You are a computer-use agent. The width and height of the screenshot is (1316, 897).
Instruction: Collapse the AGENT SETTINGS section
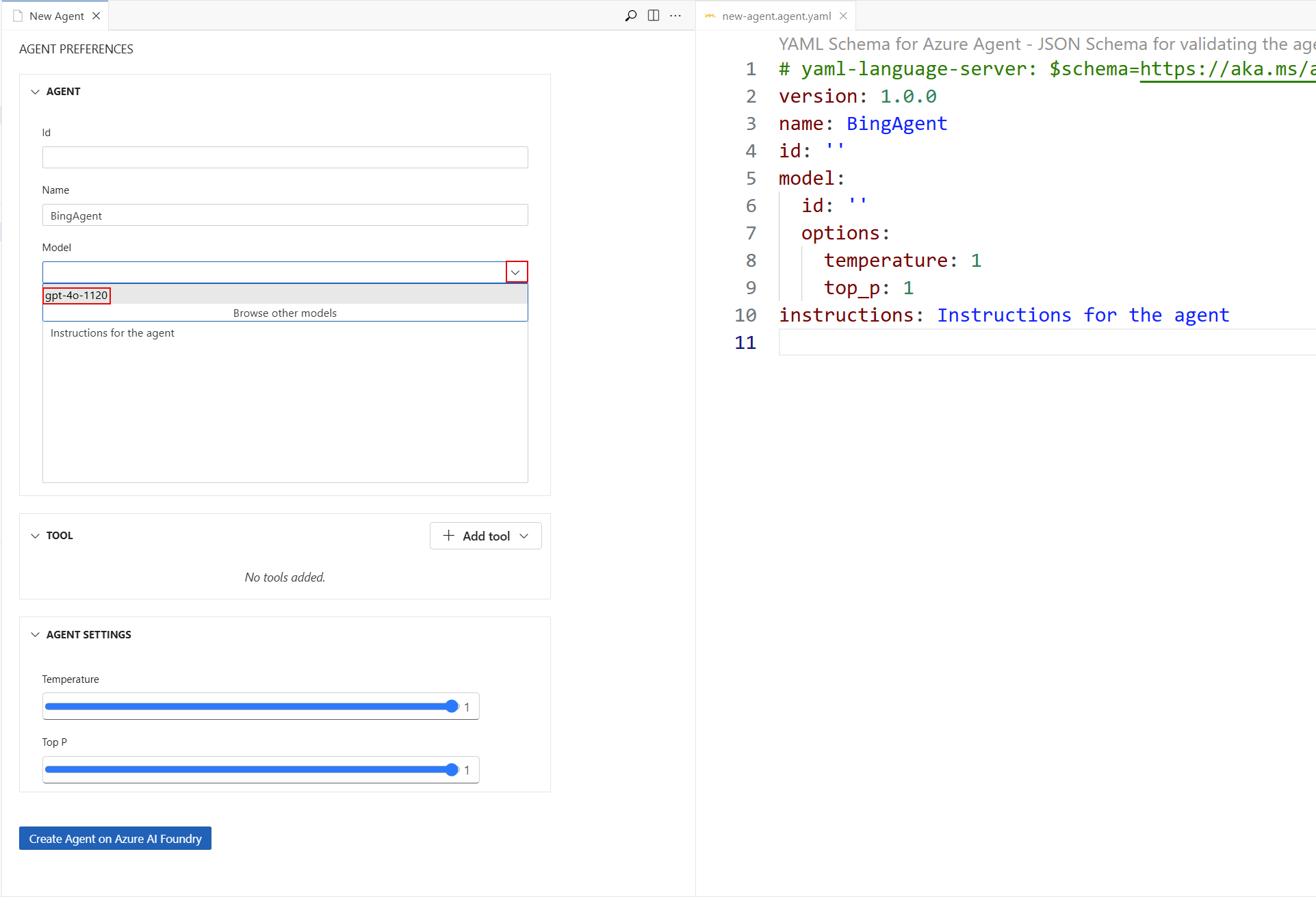tap(35, 635)
